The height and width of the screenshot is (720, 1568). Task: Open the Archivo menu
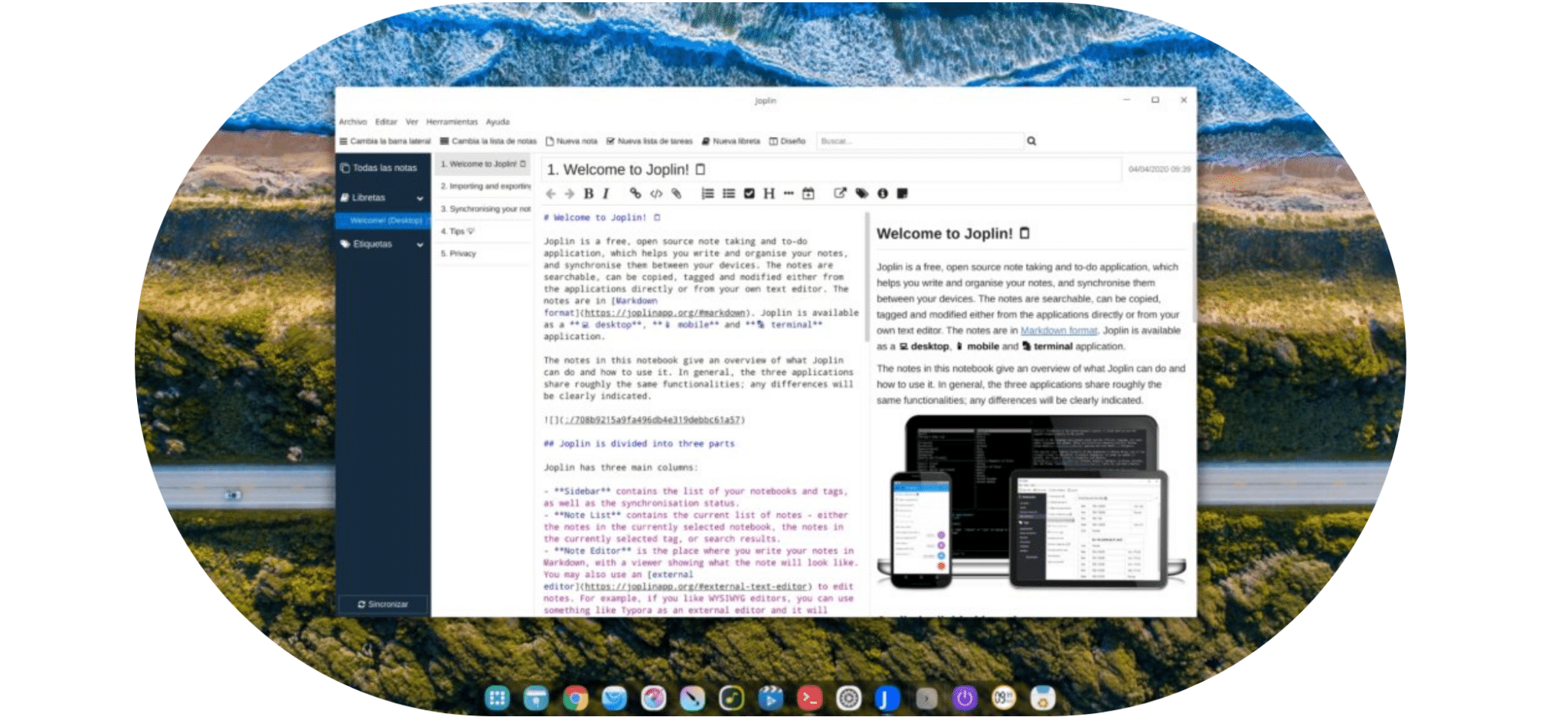coord(353,122)
